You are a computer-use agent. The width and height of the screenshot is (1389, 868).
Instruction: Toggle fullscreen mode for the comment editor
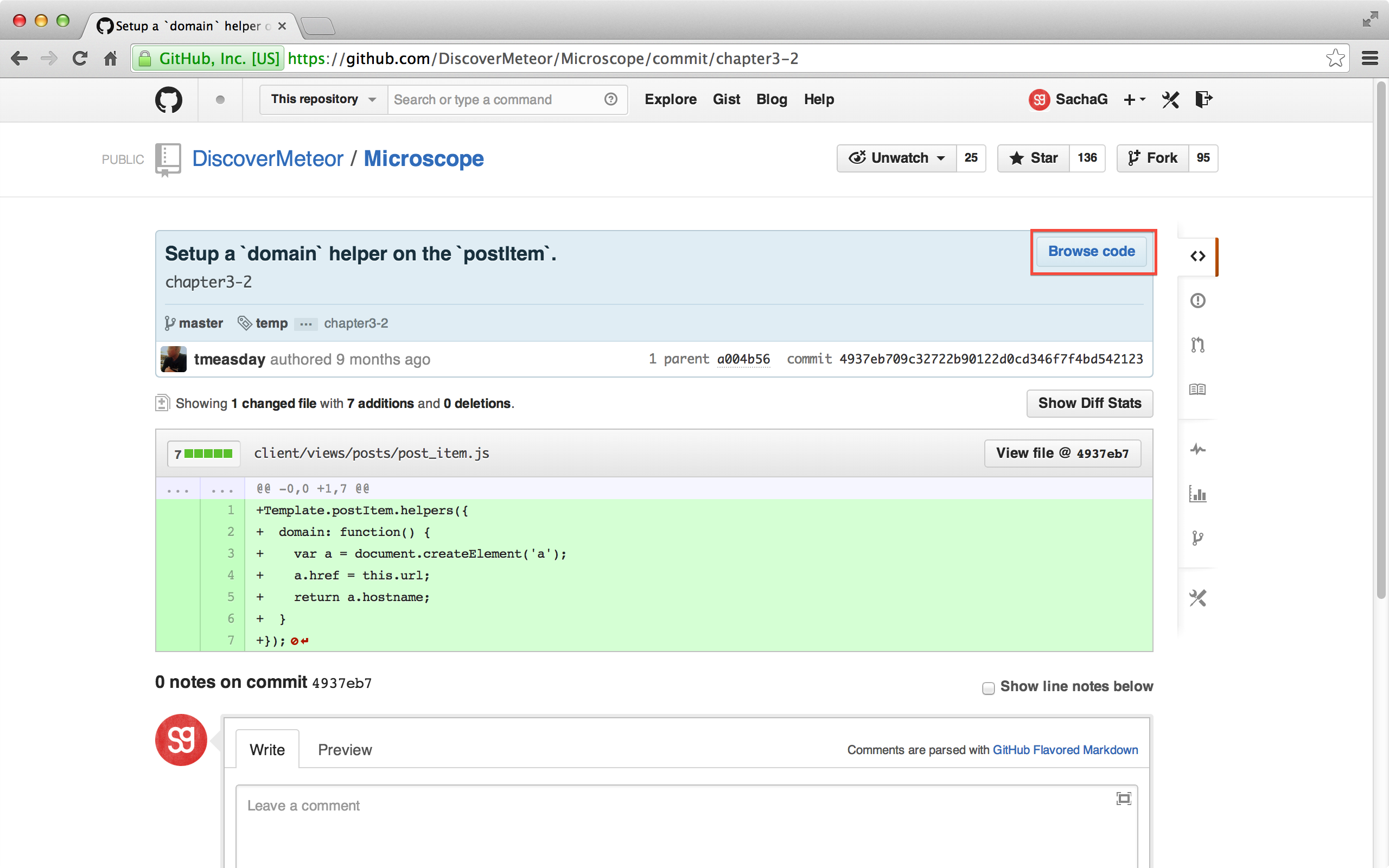point(1123,798)
